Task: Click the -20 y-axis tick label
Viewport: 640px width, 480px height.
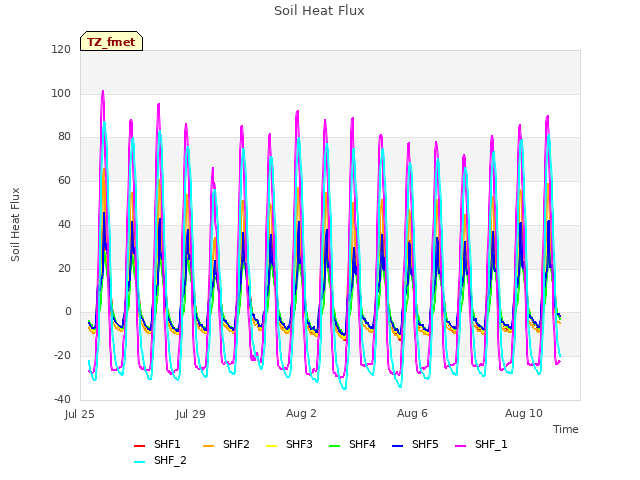Action: [62, 356]
